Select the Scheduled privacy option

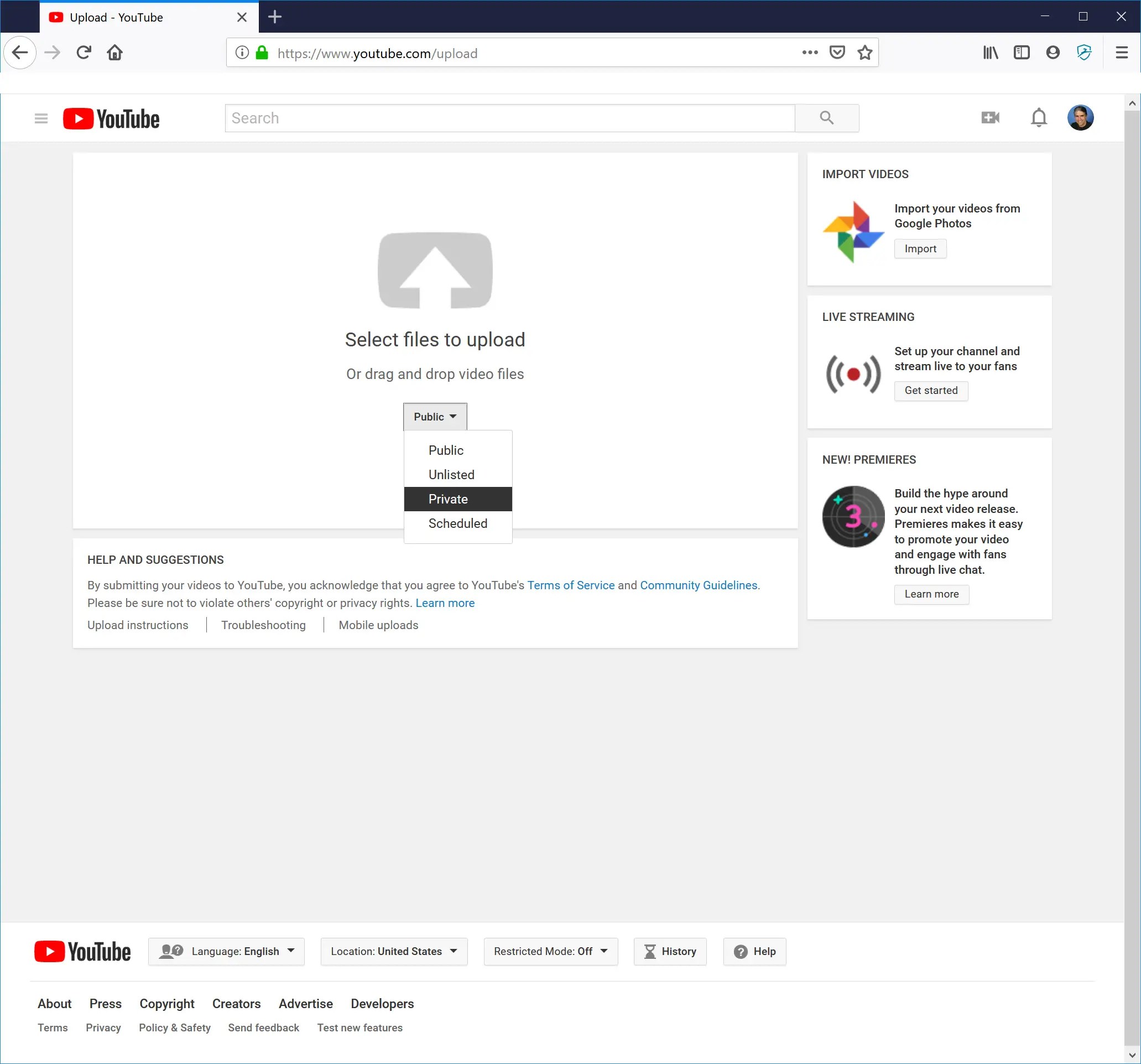click(x=458, y=523)
